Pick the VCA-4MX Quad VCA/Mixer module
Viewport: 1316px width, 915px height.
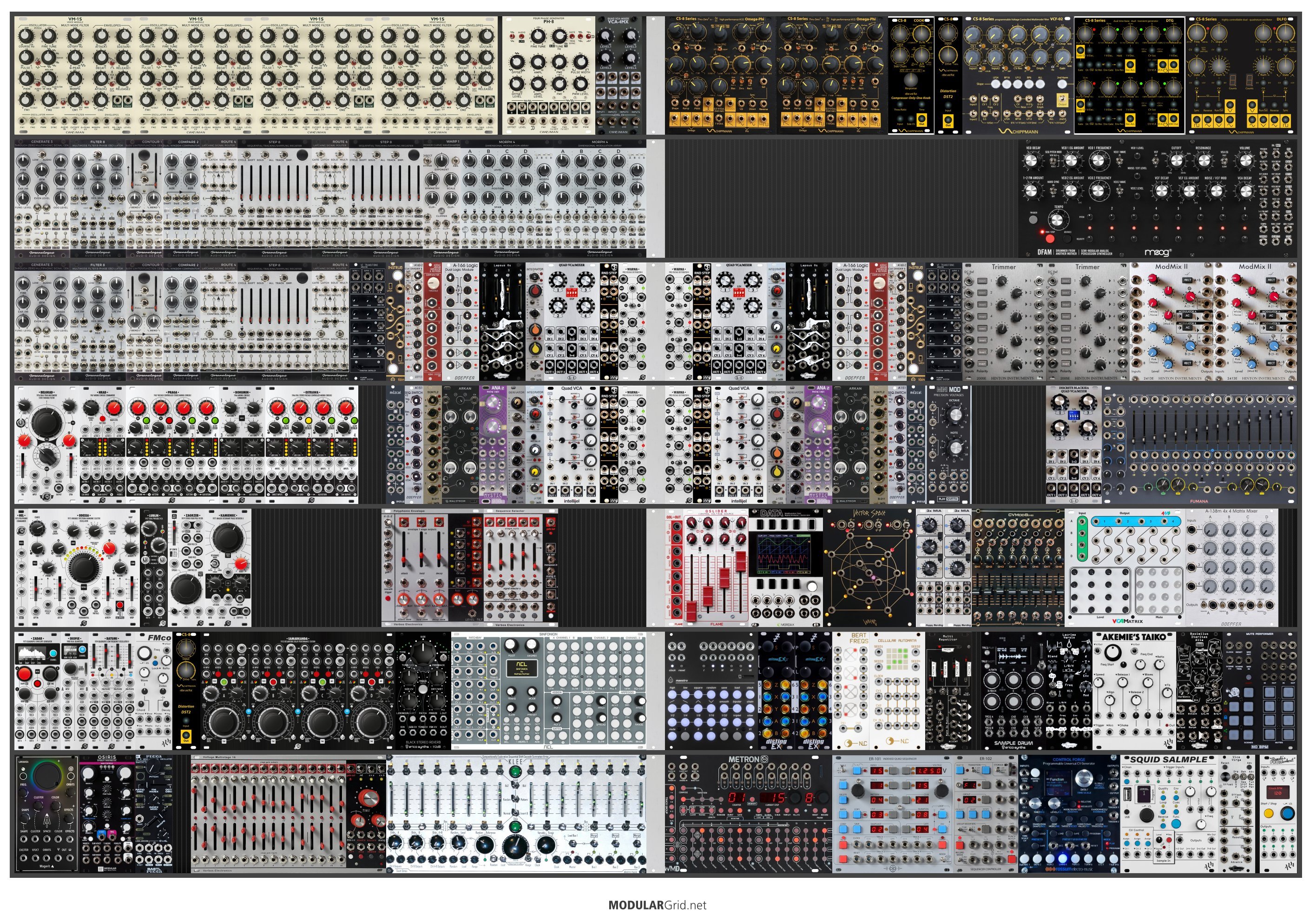click(618, 75)
